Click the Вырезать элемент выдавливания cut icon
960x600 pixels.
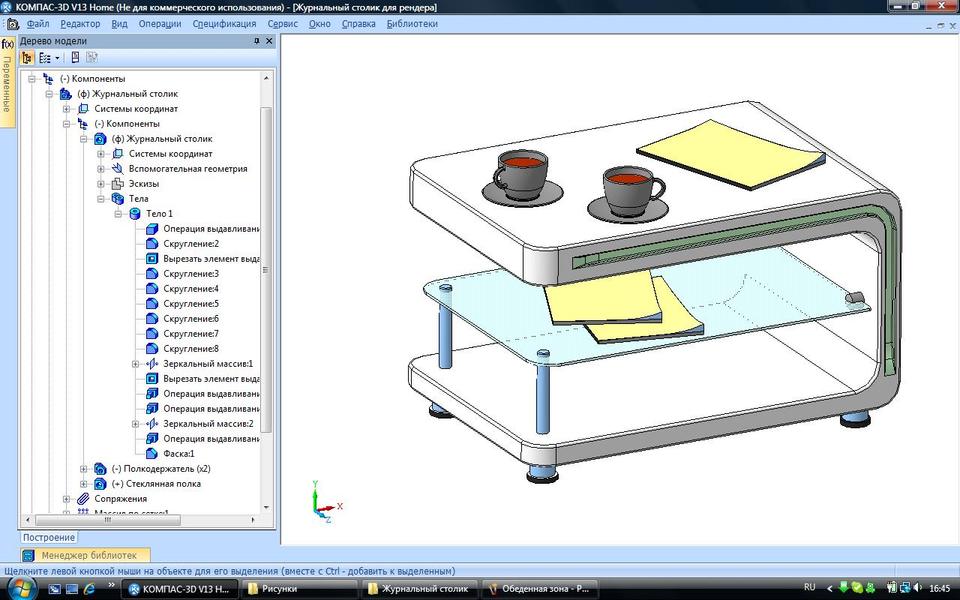point(152,258)
